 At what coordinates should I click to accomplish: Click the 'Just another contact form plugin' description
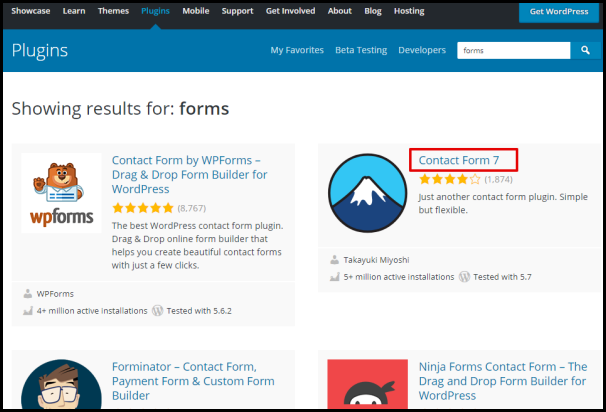(503, 203)
